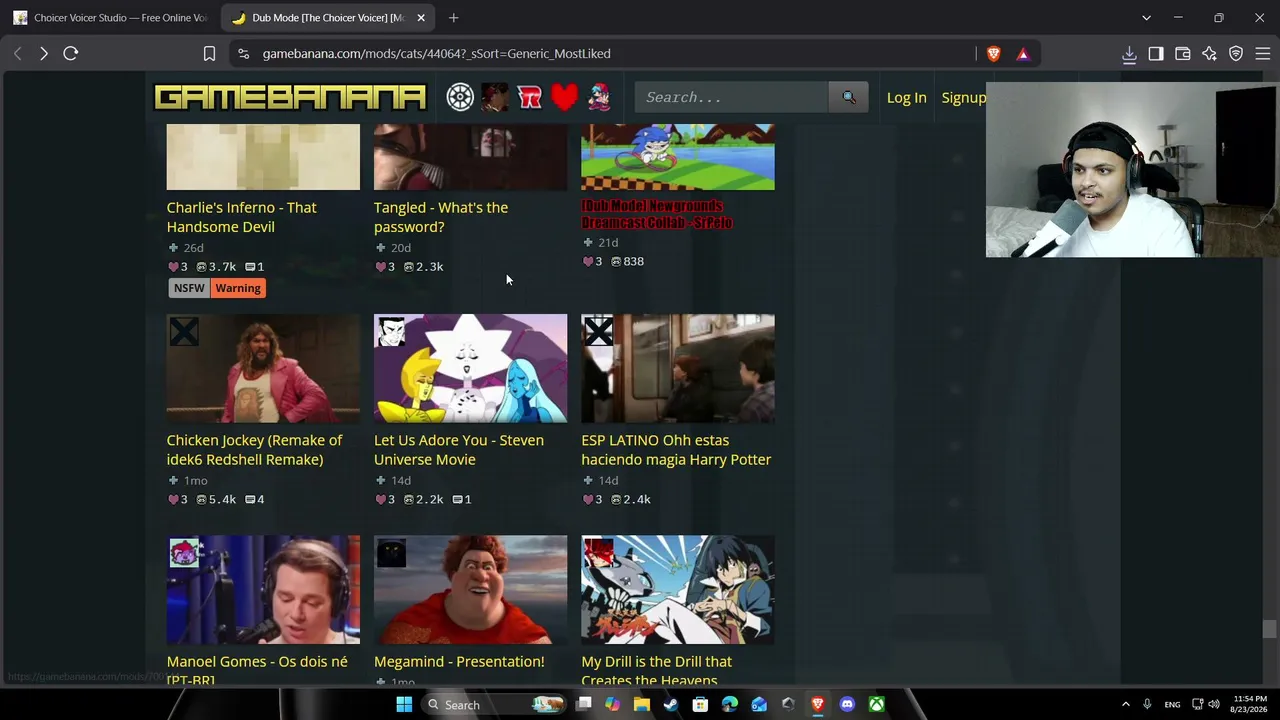Open Discord from the taskbar
1280x720 pixels.
[847, 705]
